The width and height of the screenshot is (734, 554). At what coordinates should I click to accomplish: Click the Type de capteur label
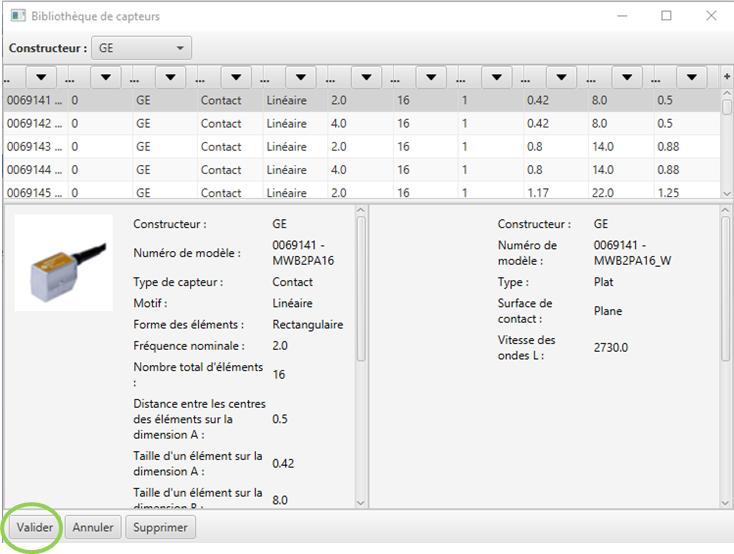pos(178,282)
